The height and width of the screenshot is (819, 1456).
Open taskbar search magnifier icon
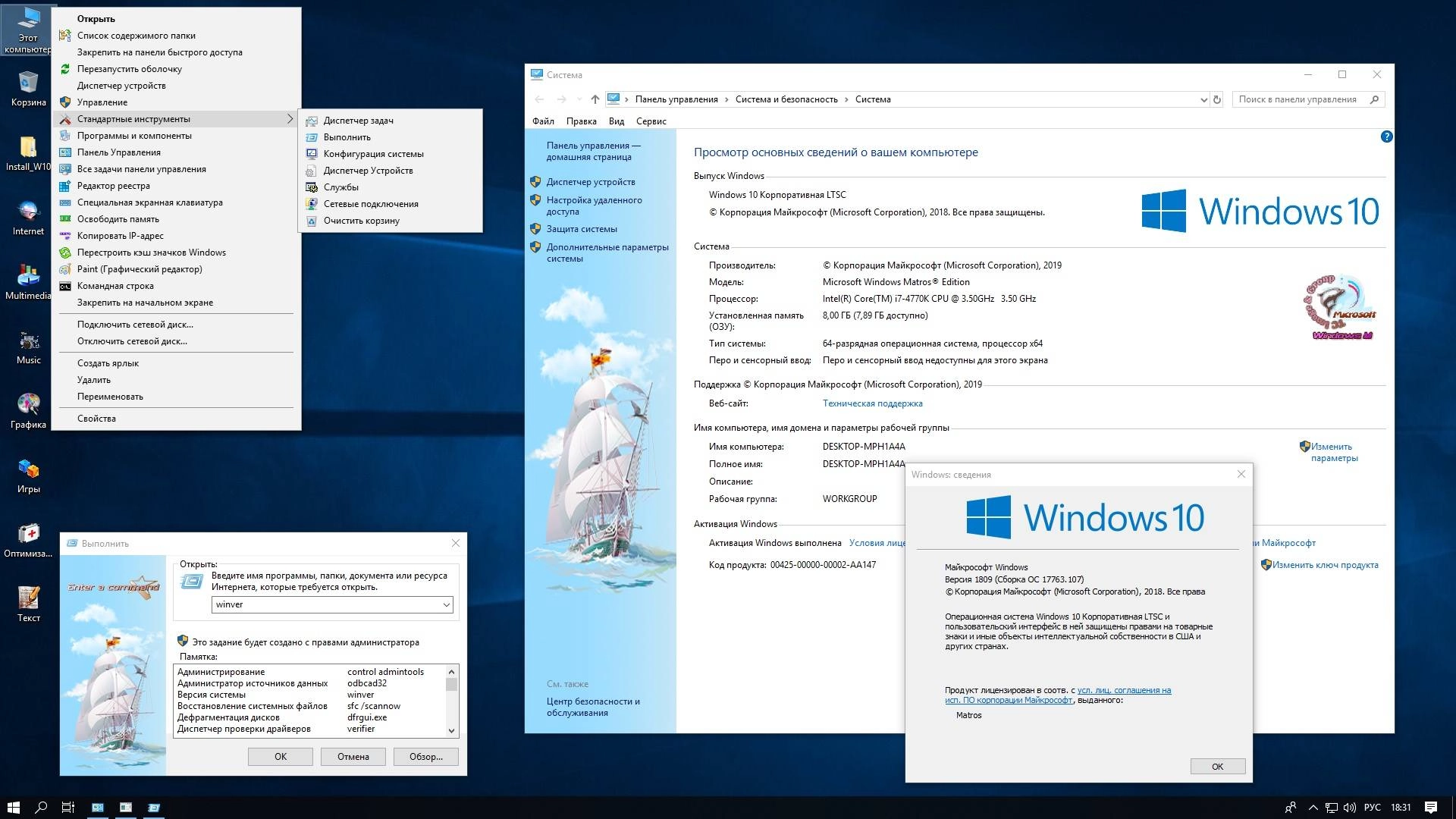(42, 808)
